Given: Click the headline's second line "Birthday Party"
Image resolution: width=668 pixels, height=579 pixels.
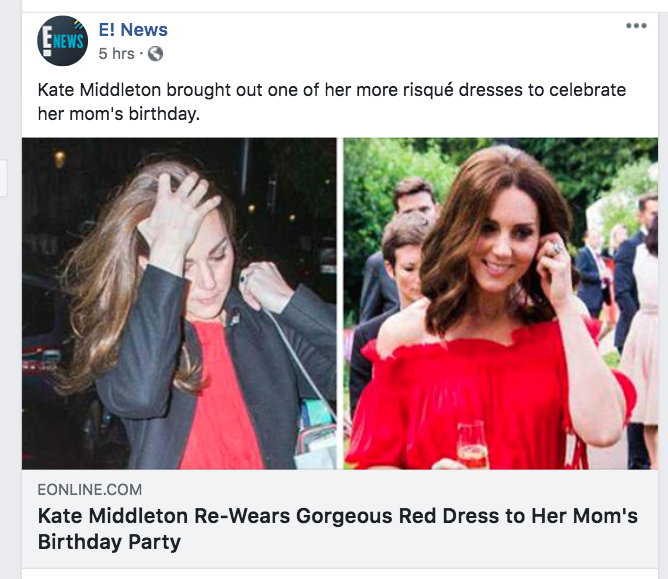Looking at the screenshot, I should point(109,543).
